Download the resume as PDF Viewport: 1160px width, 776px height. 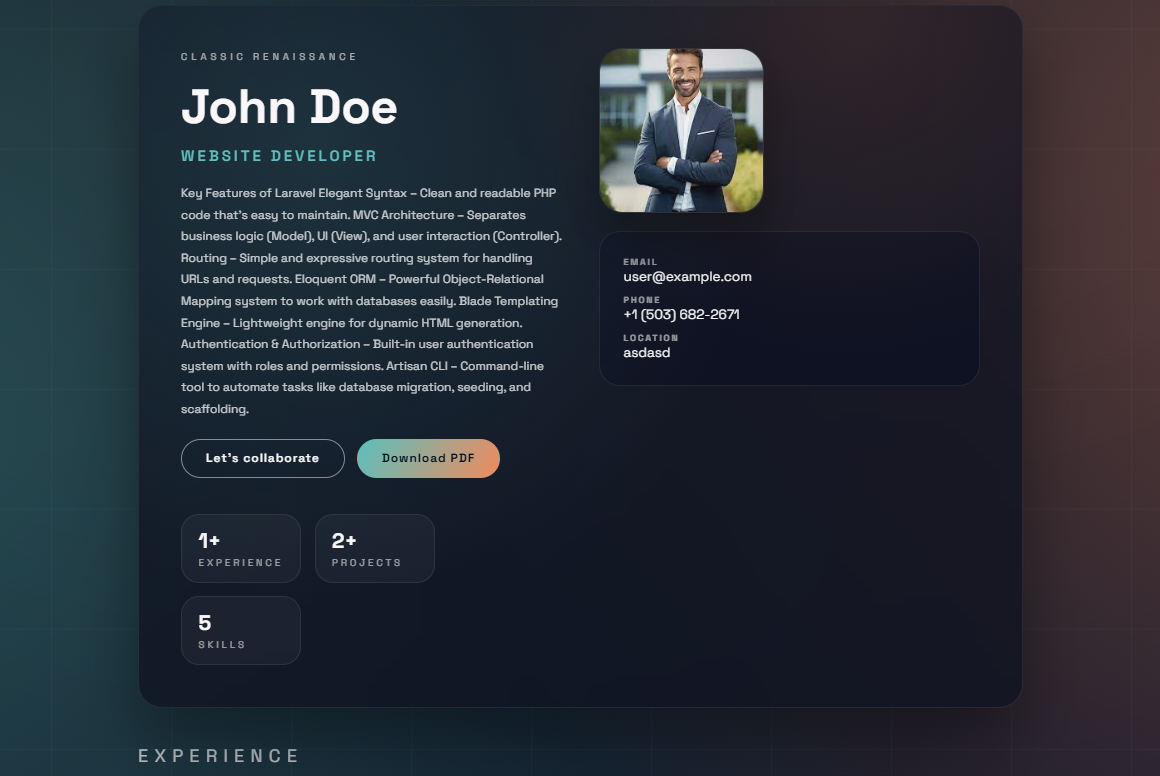(x=428, y=458)
